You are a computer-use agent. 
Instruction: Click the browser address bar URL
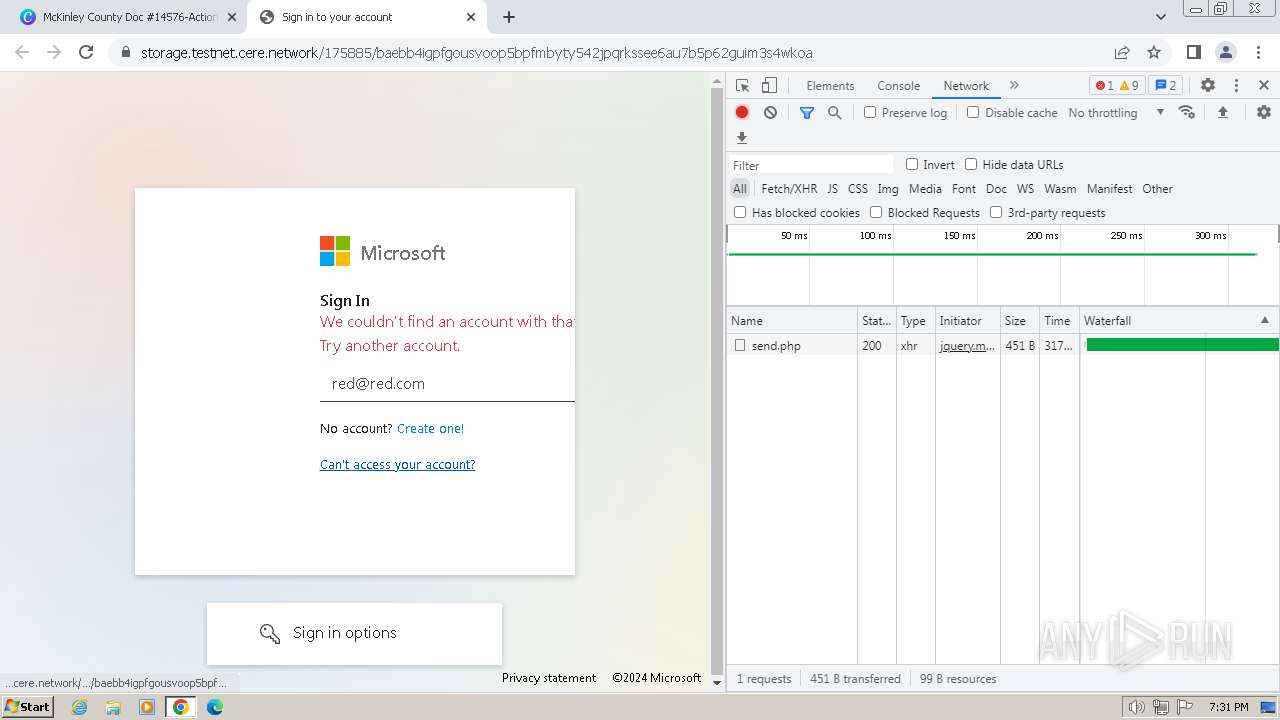(476, 53)
